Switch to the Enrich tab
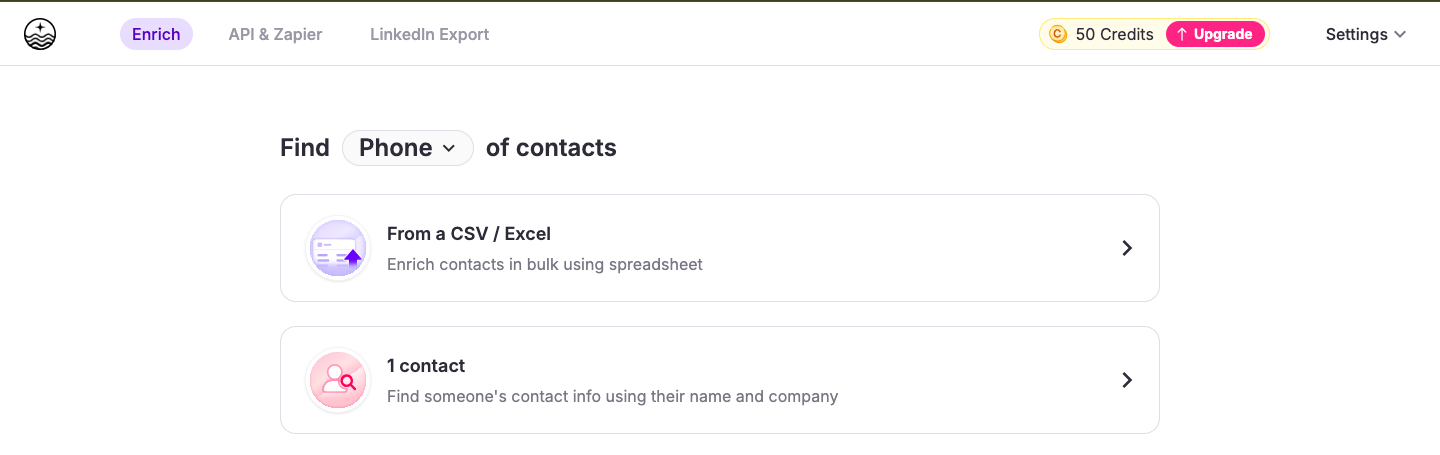The width and height of the screenshot is (1440, 455). pyautogui.click(x=156, y=35)
